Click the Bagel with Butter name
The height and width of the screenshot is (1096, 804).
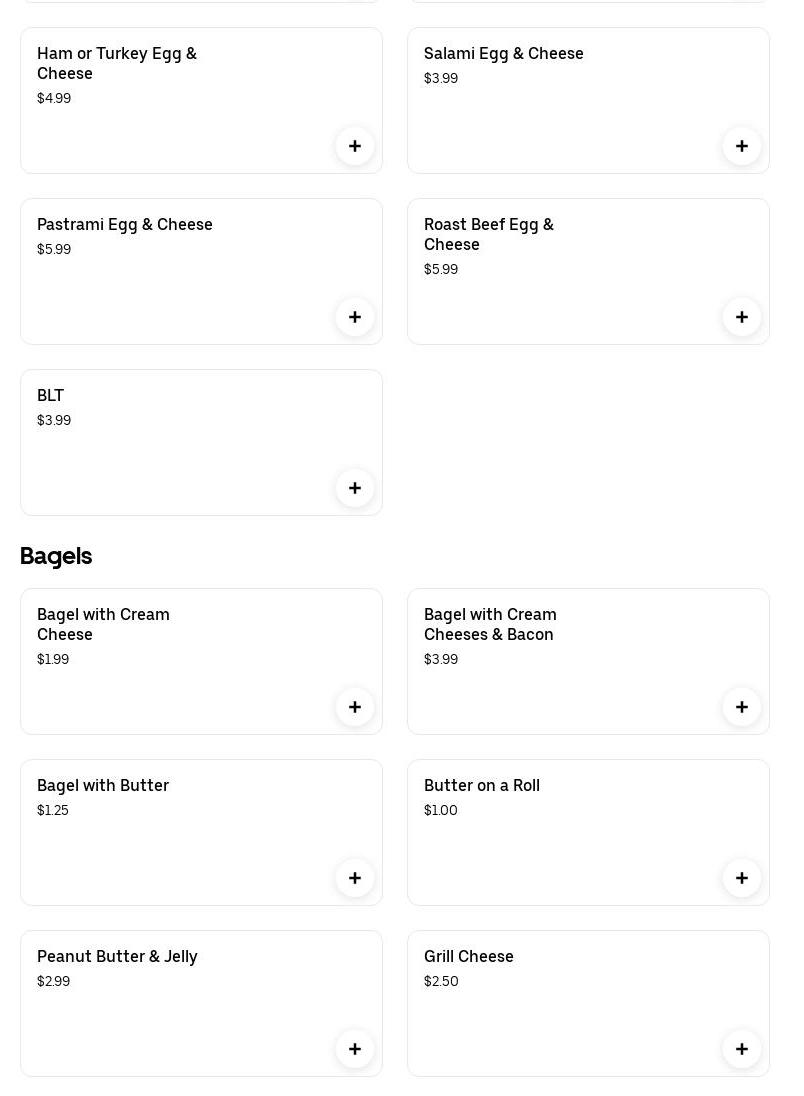pyautogui.click(x=103, y=786)
